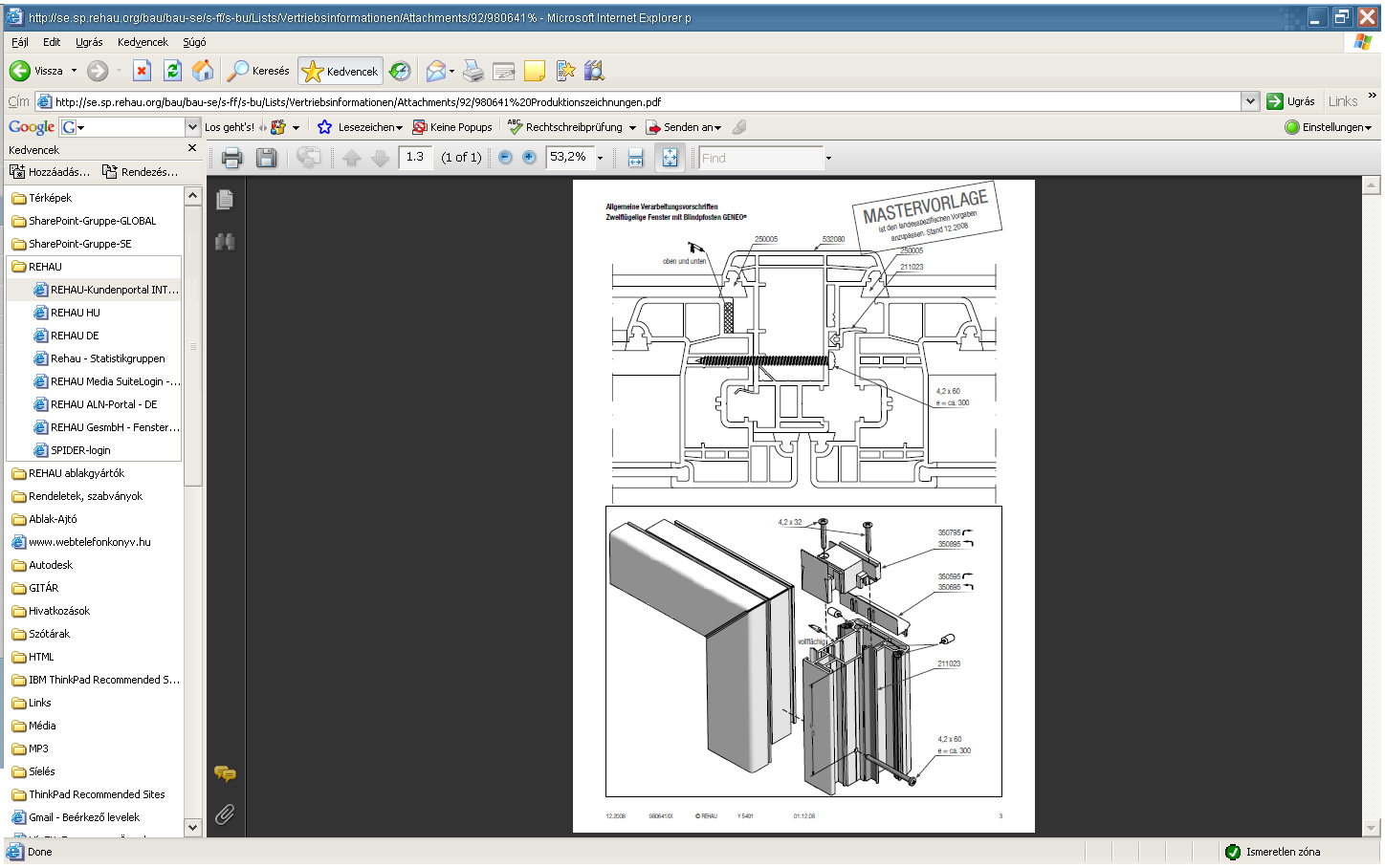
Task: Expand the GITÁR favorites folder
Action: 35,588
